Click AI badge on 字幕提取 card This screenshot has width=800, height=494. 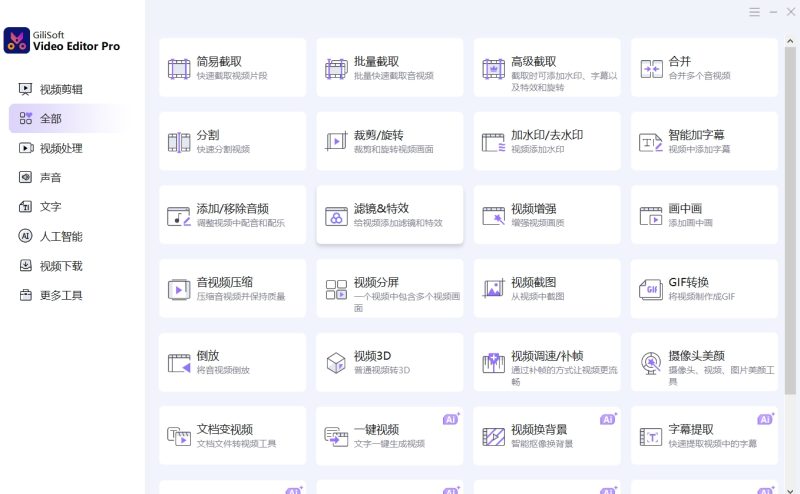coord(765,419)
